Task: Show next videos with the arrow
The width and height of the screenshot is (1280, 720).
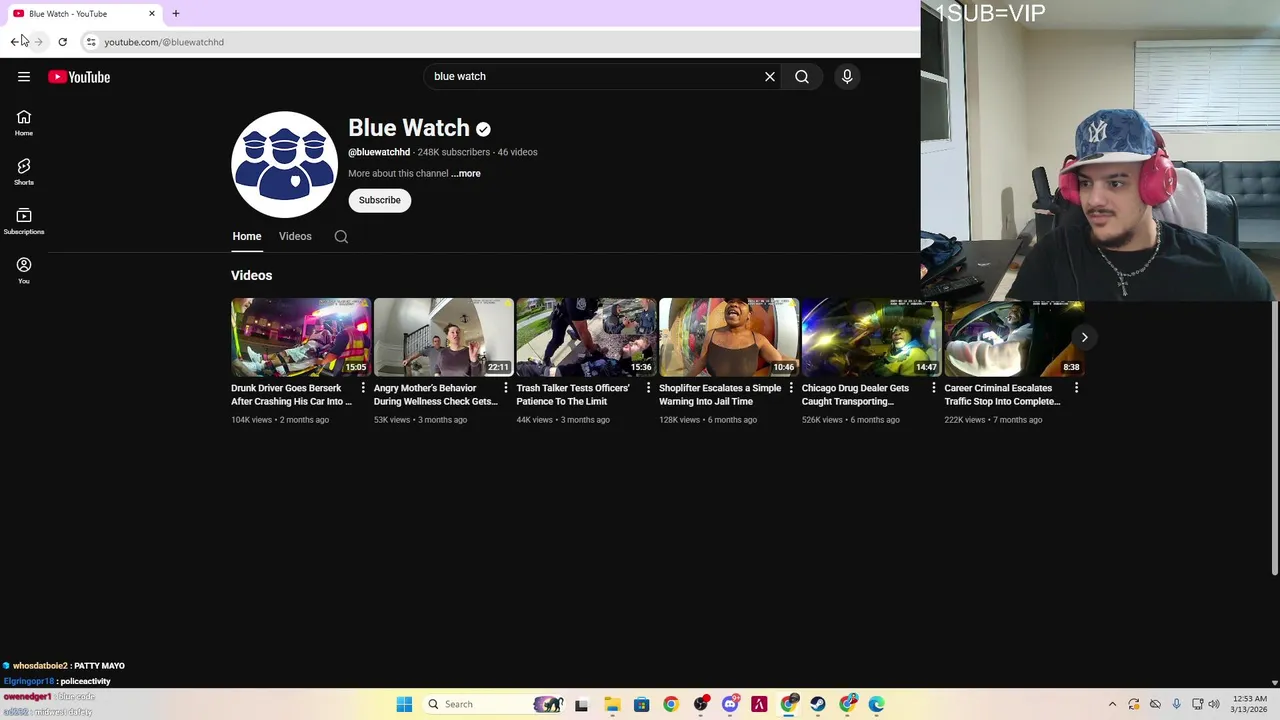Action: tap(1084, 337)
